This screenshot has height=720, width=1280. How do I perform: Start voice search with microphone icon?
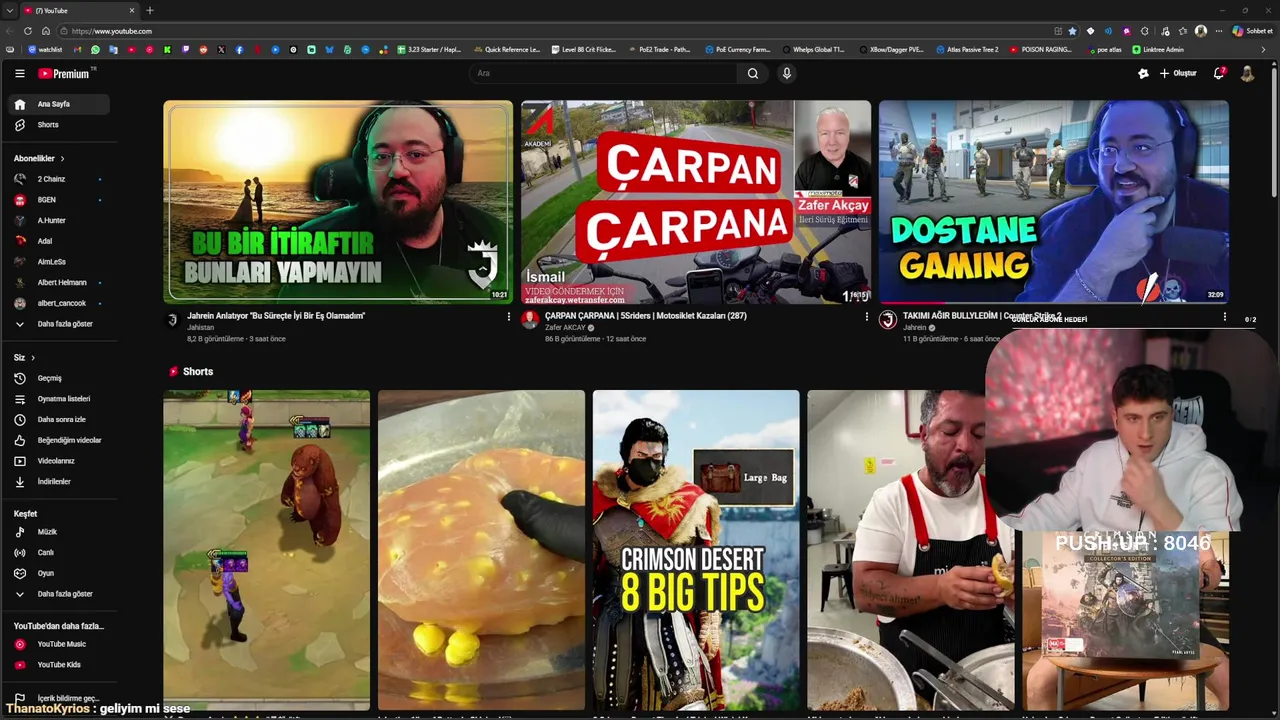click(787, 73)
